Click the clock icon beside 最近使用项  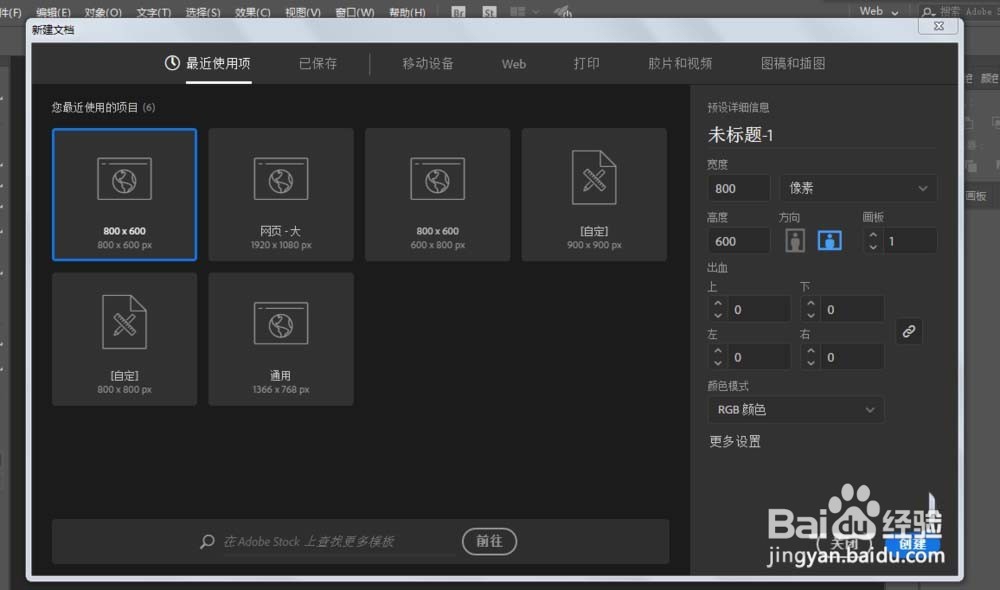click(172, 63)
